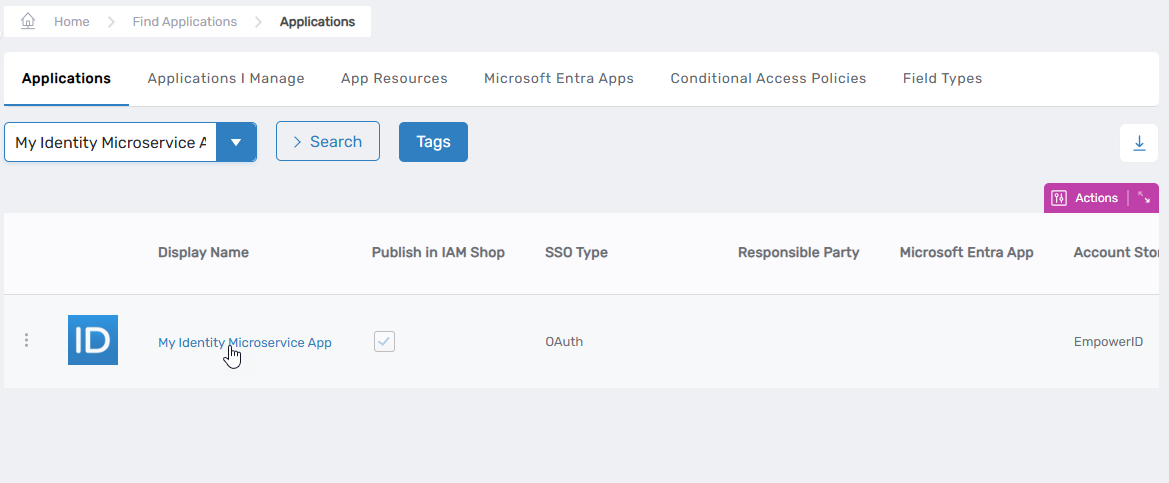1169x483 pixels.
Task: Open the row's three-dot options menu
Action: click(26, 341)
